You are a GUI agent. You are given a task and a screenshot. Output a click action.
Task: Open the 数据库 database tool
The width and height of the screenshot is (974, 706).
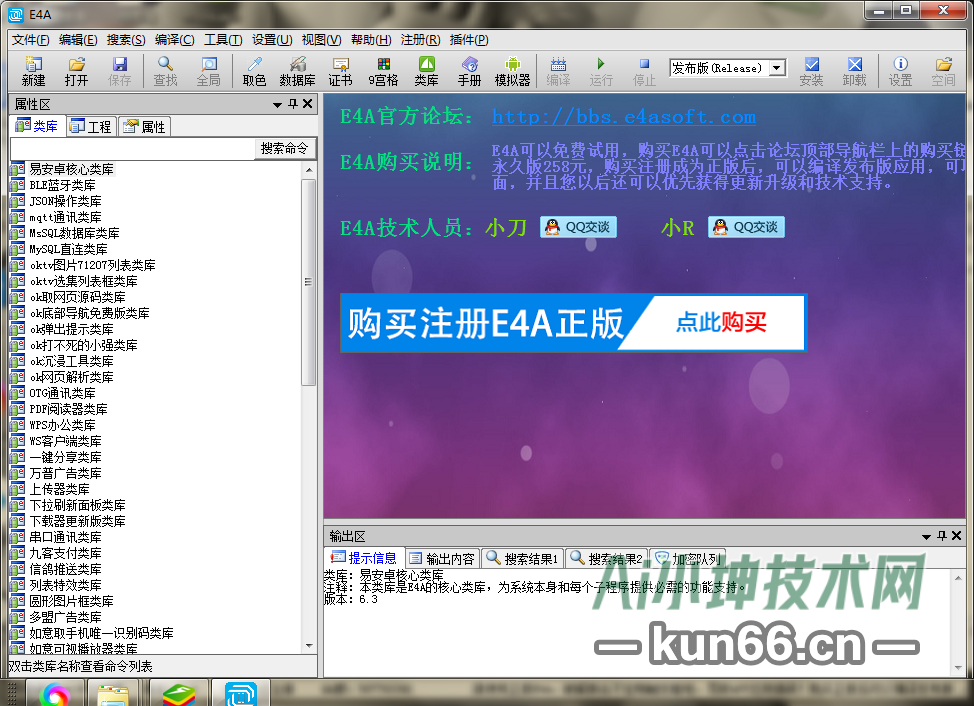pos(298,71)
